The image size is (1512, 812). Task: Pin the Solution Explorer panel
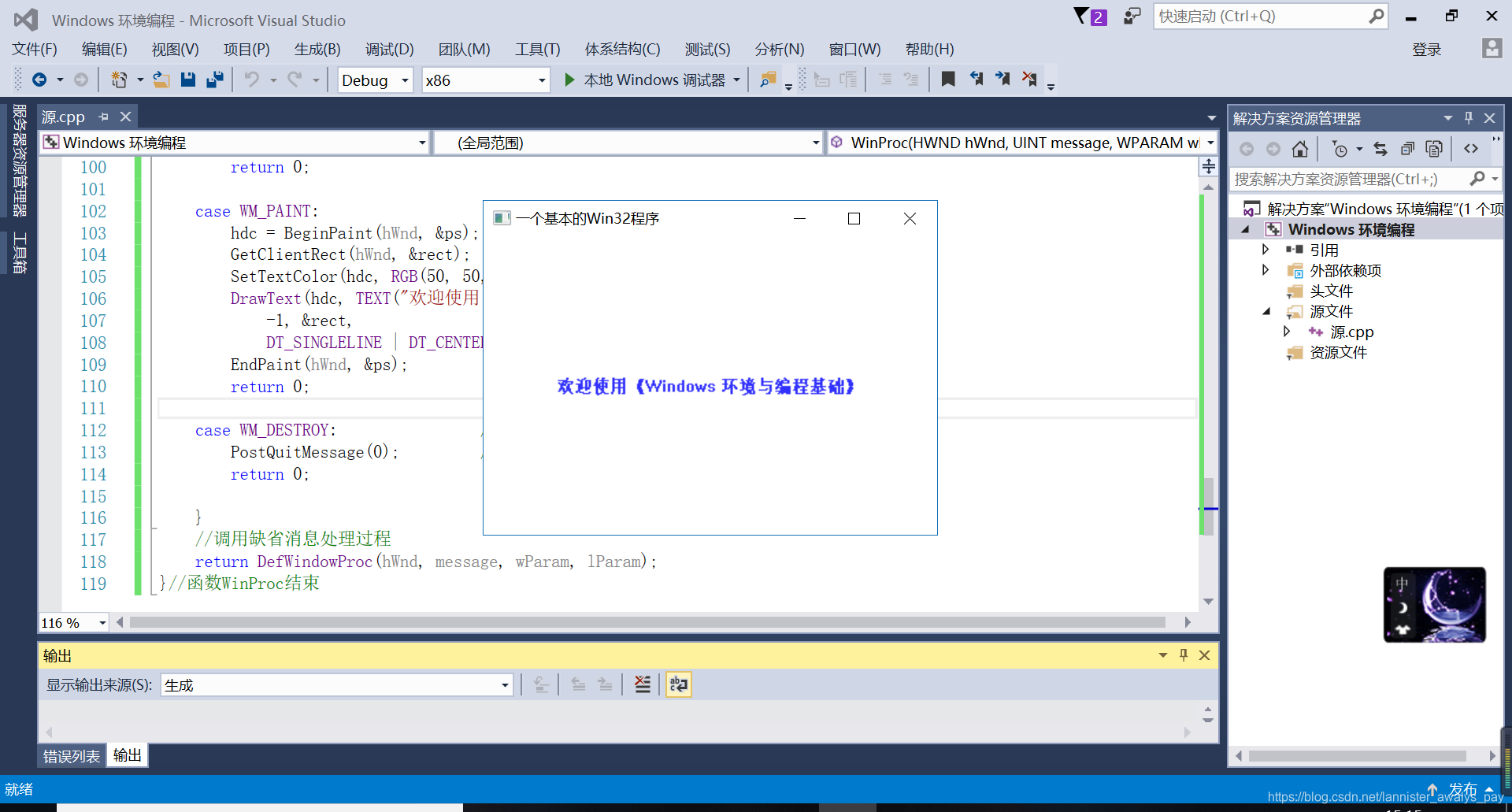(x=1467, y=117)
